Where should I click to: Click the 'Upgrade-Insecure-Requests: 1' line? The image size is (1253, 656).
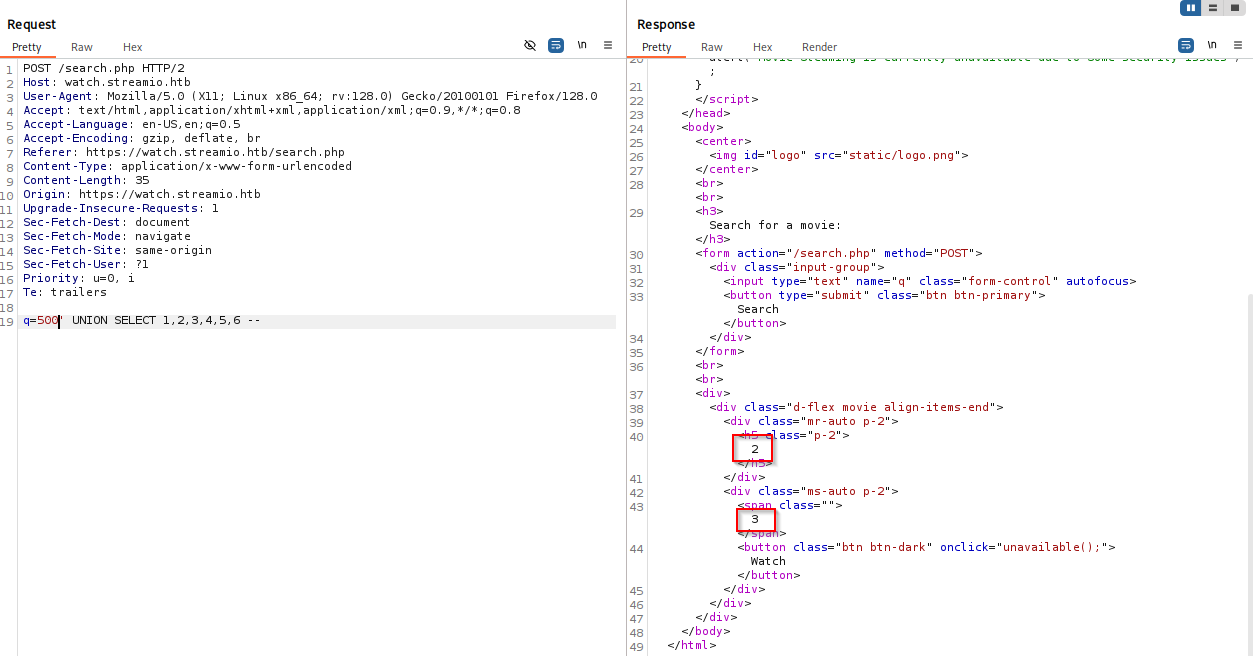coord(121,208)
